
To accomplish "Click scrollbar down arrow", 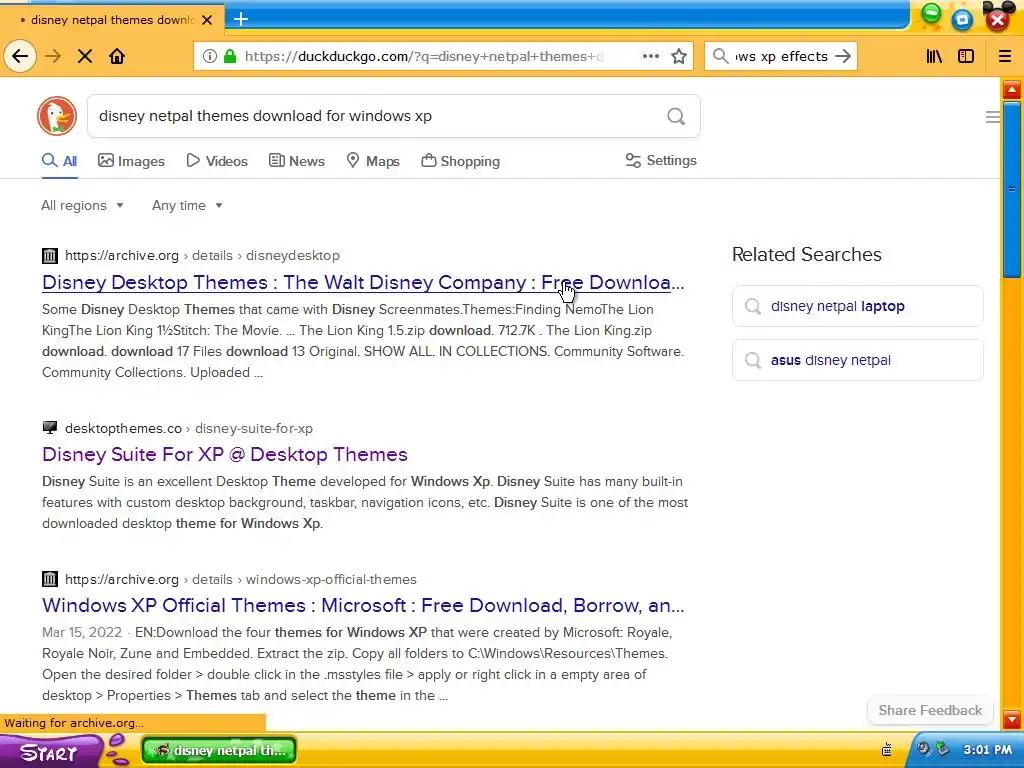I will tap(1012, 720).
